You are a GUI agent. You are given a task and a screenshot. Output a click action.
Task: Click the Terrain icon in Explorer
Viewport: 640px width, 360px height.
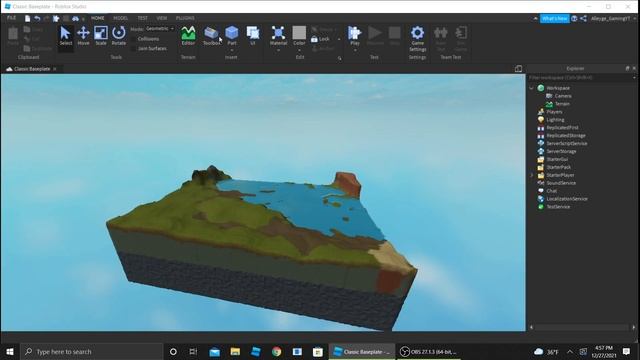coord(549,104)
